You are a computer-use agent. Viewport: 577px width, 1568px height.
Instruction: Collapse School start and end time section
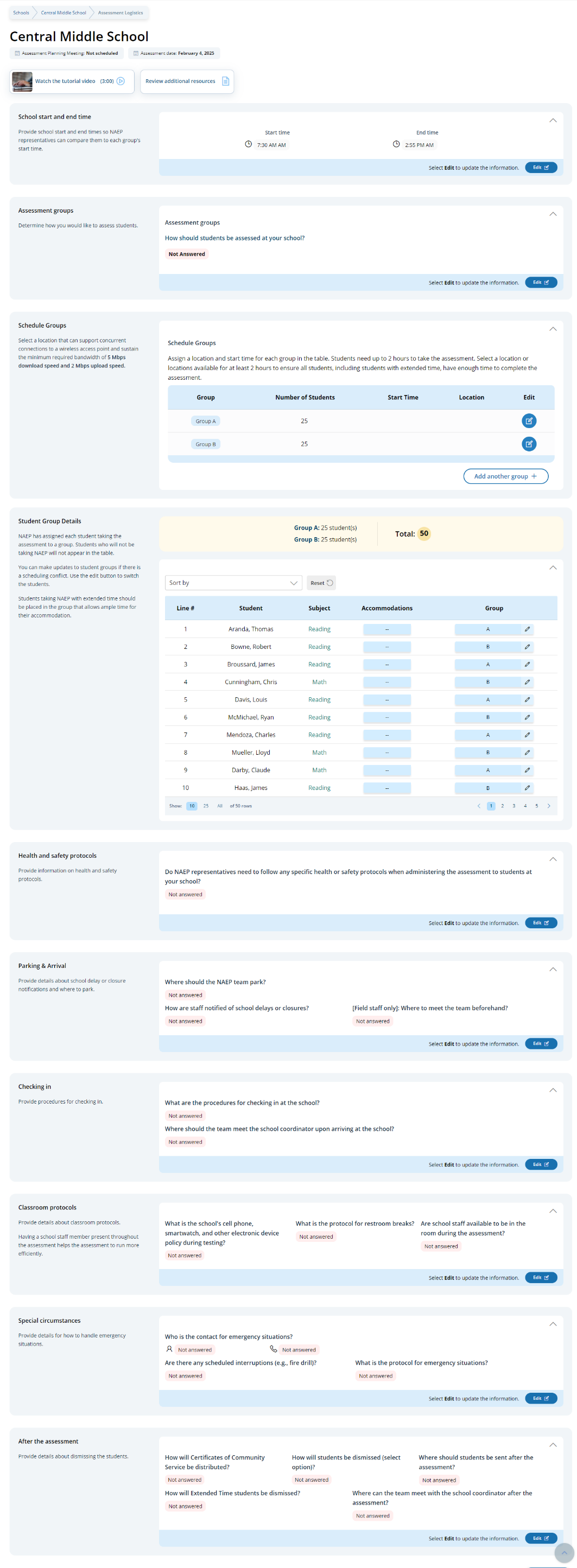click(552, 120)
